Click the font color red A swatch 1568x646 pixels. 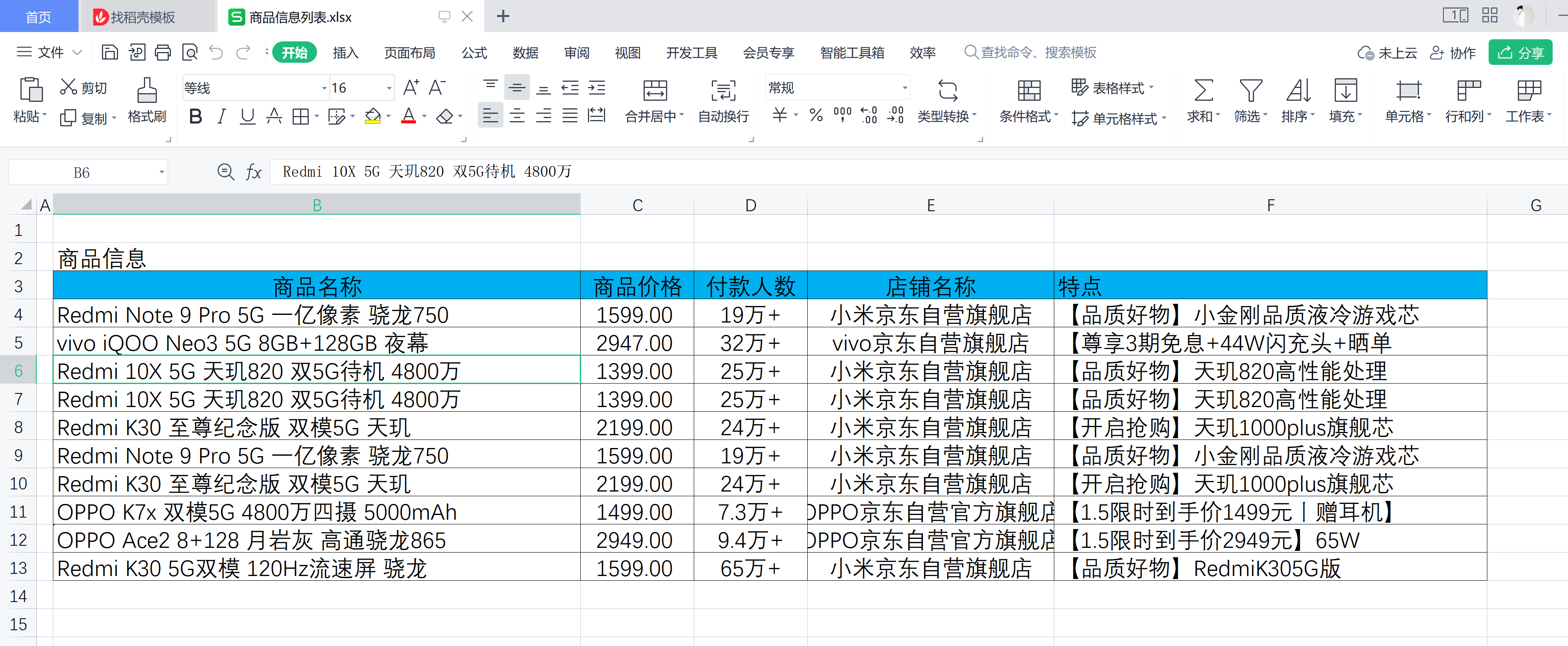[x=408, y=116]
